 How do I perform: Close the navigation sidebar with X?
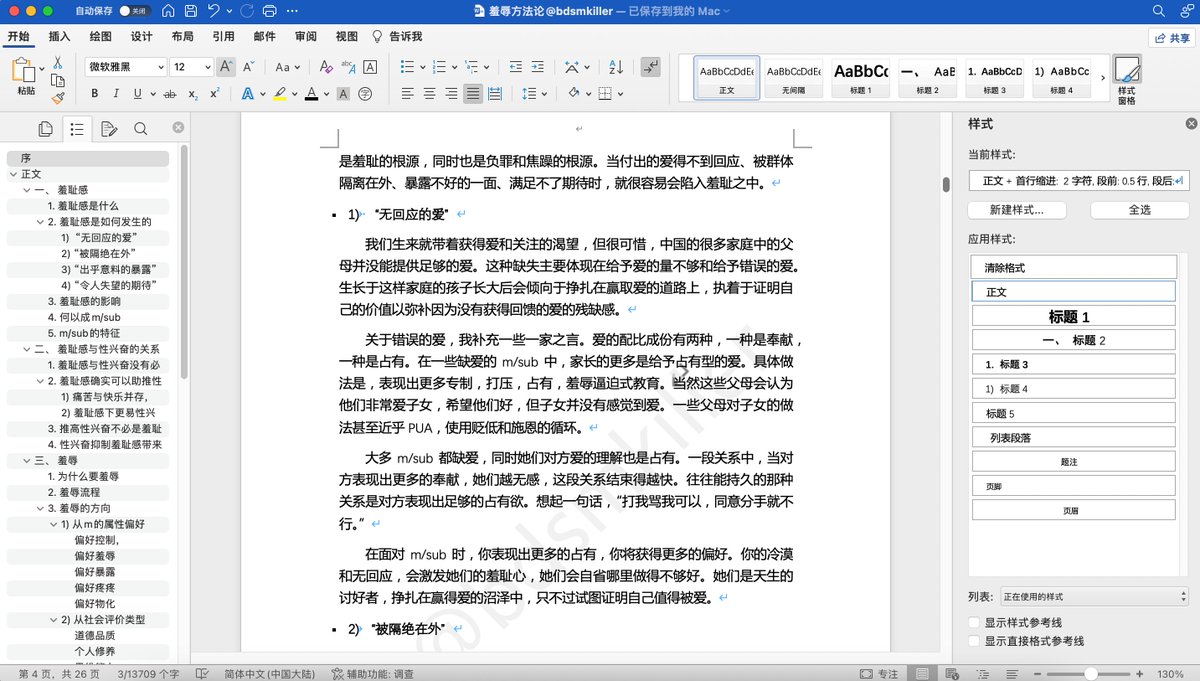(x=178, y=128)
